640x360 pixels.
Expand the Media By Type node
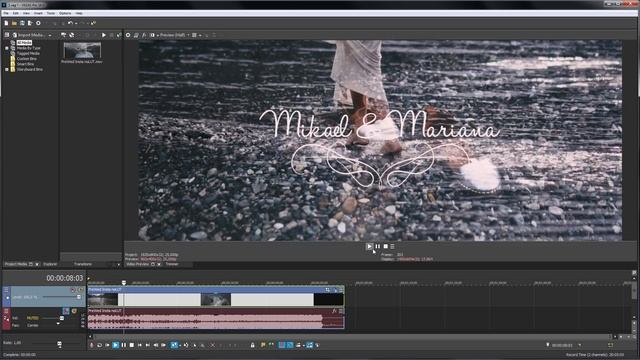(7, 48)
